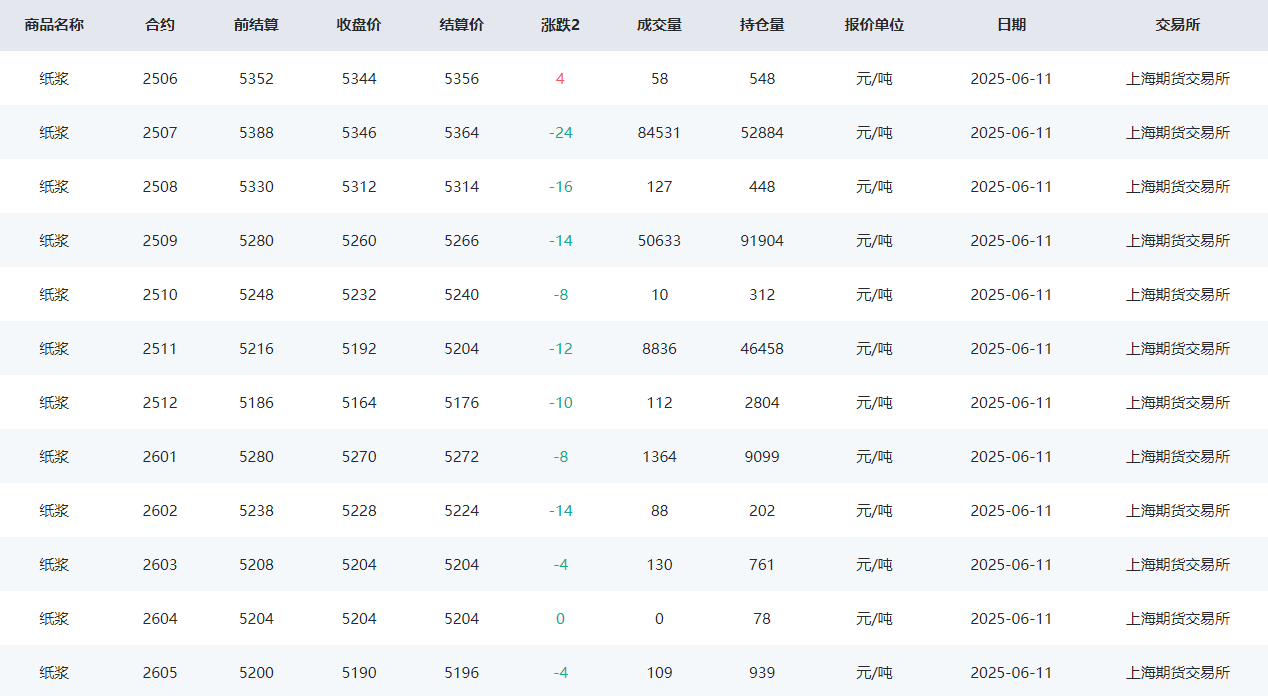The image size is (1268, 696).
Task: Click the change value -10
Action: pyautogui.click(x=560, y=403)
